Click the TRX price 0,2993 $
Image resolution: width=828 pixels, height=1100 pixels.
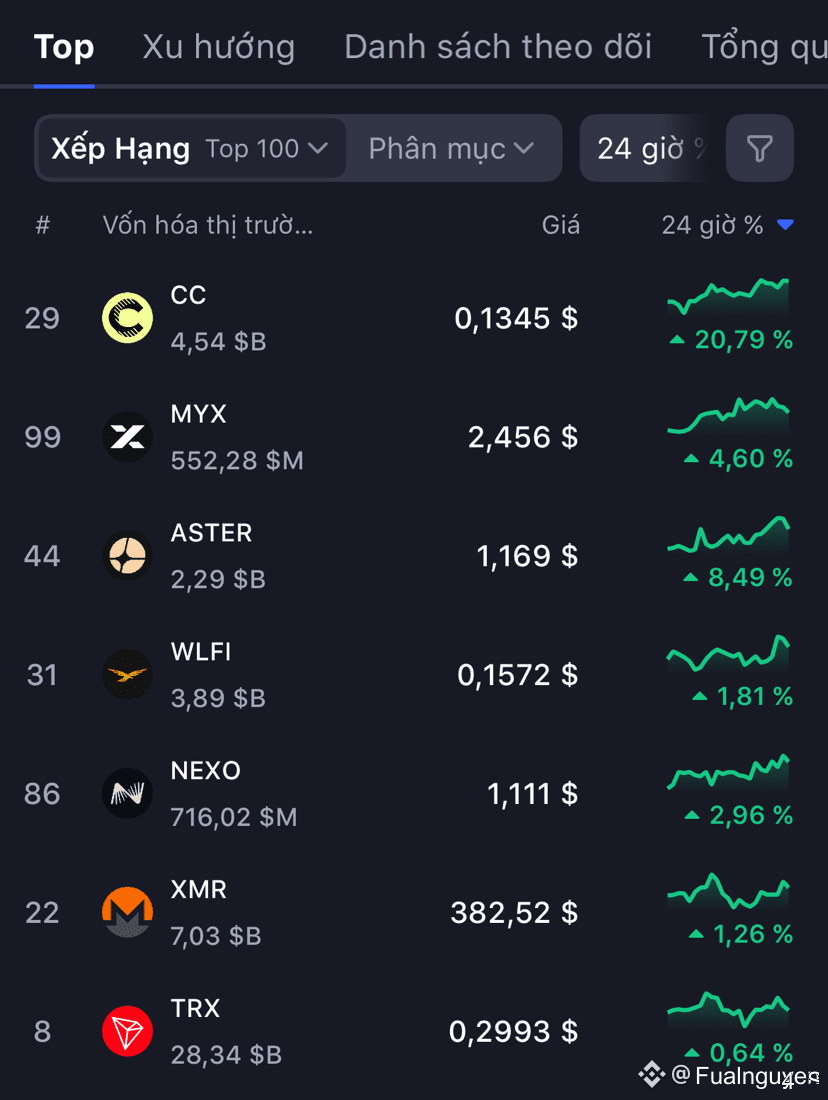pos(514,1032)
